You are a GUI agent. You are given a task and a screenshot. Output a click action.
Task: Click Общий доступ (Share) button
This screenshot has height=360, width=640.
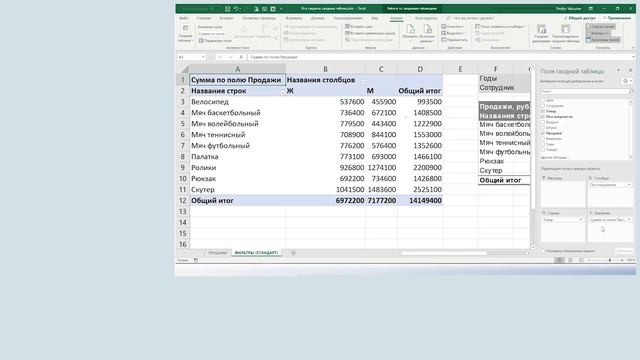[580, 18]
